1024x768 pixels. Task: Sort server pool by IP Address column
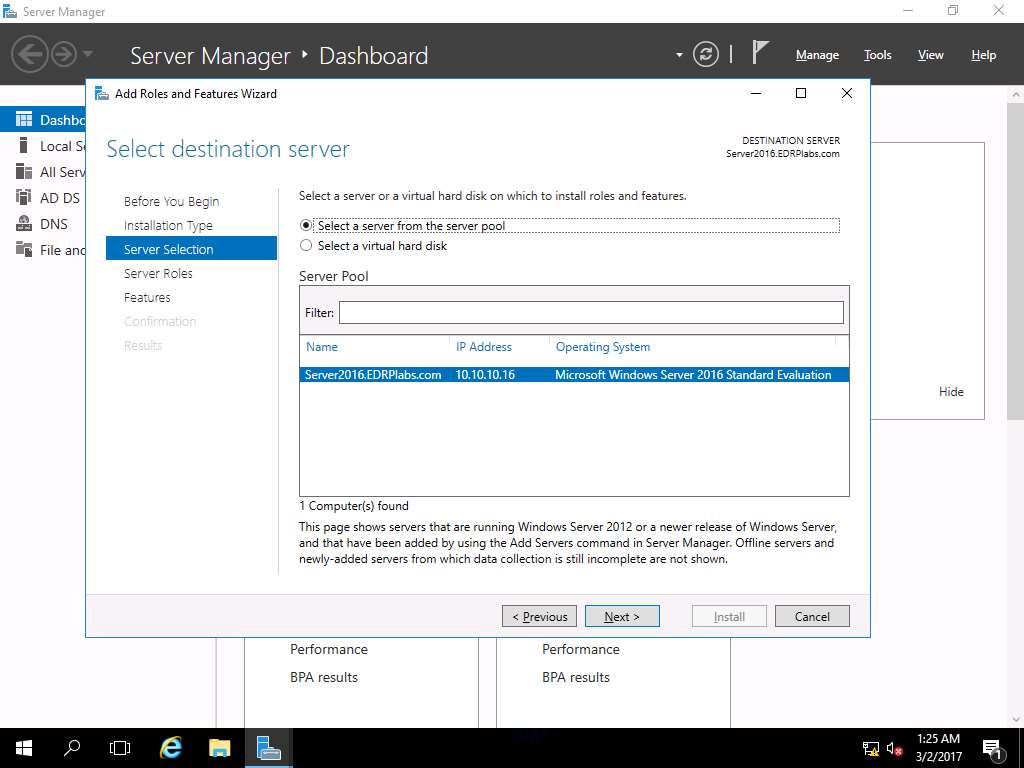point(484,347)
